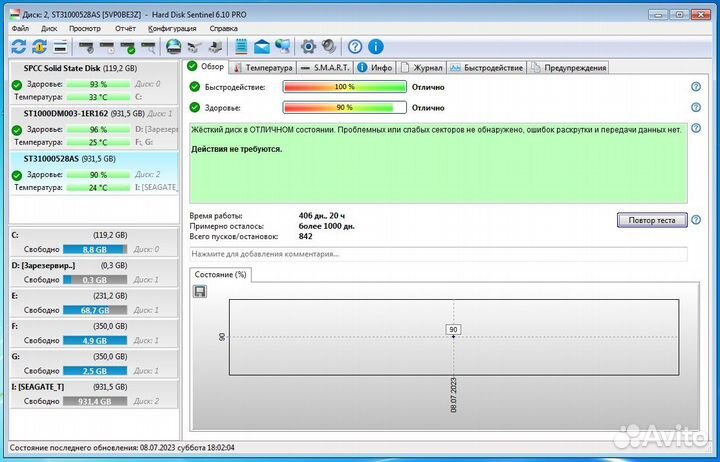The image size is (720, 462).
Task: Open the Отчёт menu
Action: tap(125, 28)
